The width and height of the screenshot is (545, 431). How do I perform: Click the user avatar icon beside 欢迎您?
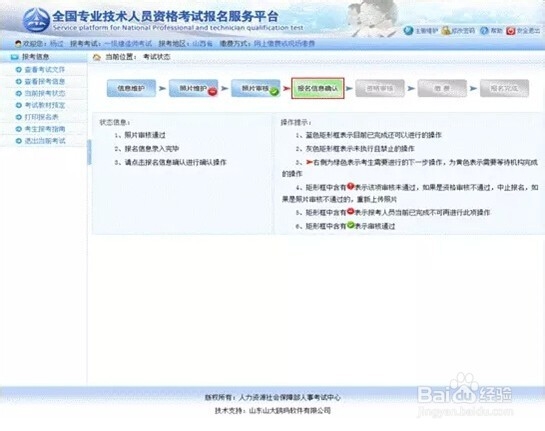(18, 44)
